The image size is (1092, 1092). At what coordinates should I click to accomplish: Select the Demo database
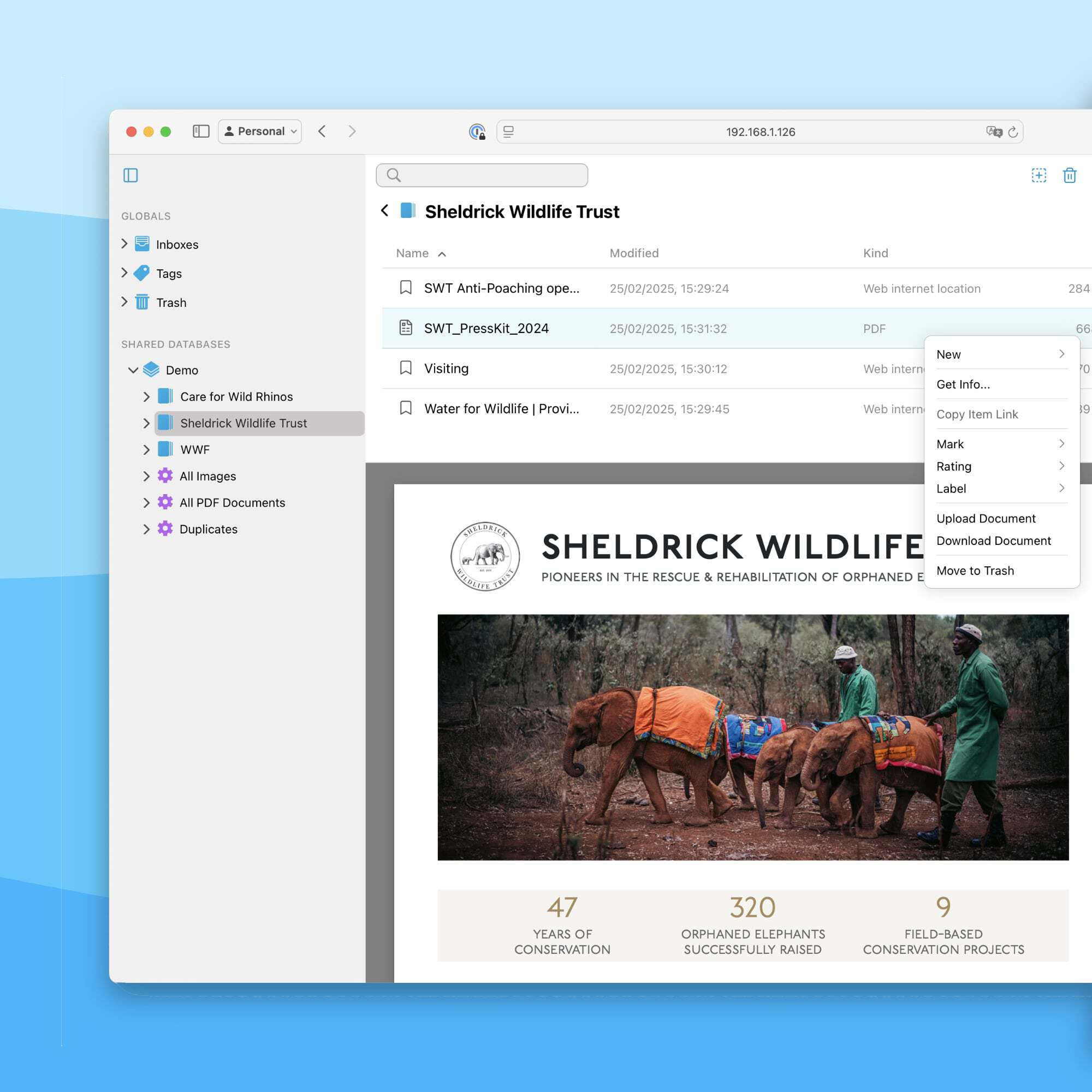[x=182, y=370]
